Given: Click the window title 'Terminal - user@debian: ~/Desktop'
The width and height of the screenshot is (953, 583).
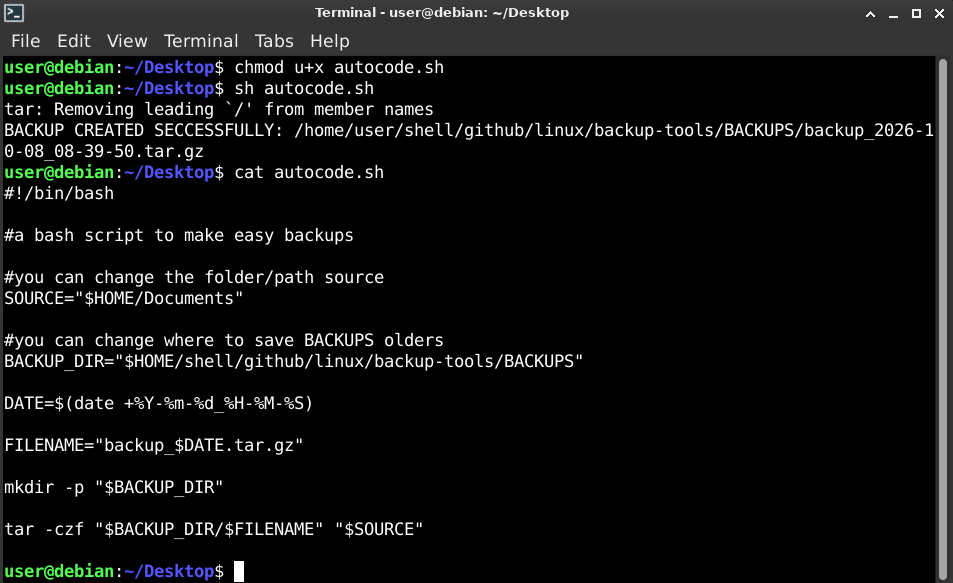Looking at the screenshot, I should pos(442,13).
